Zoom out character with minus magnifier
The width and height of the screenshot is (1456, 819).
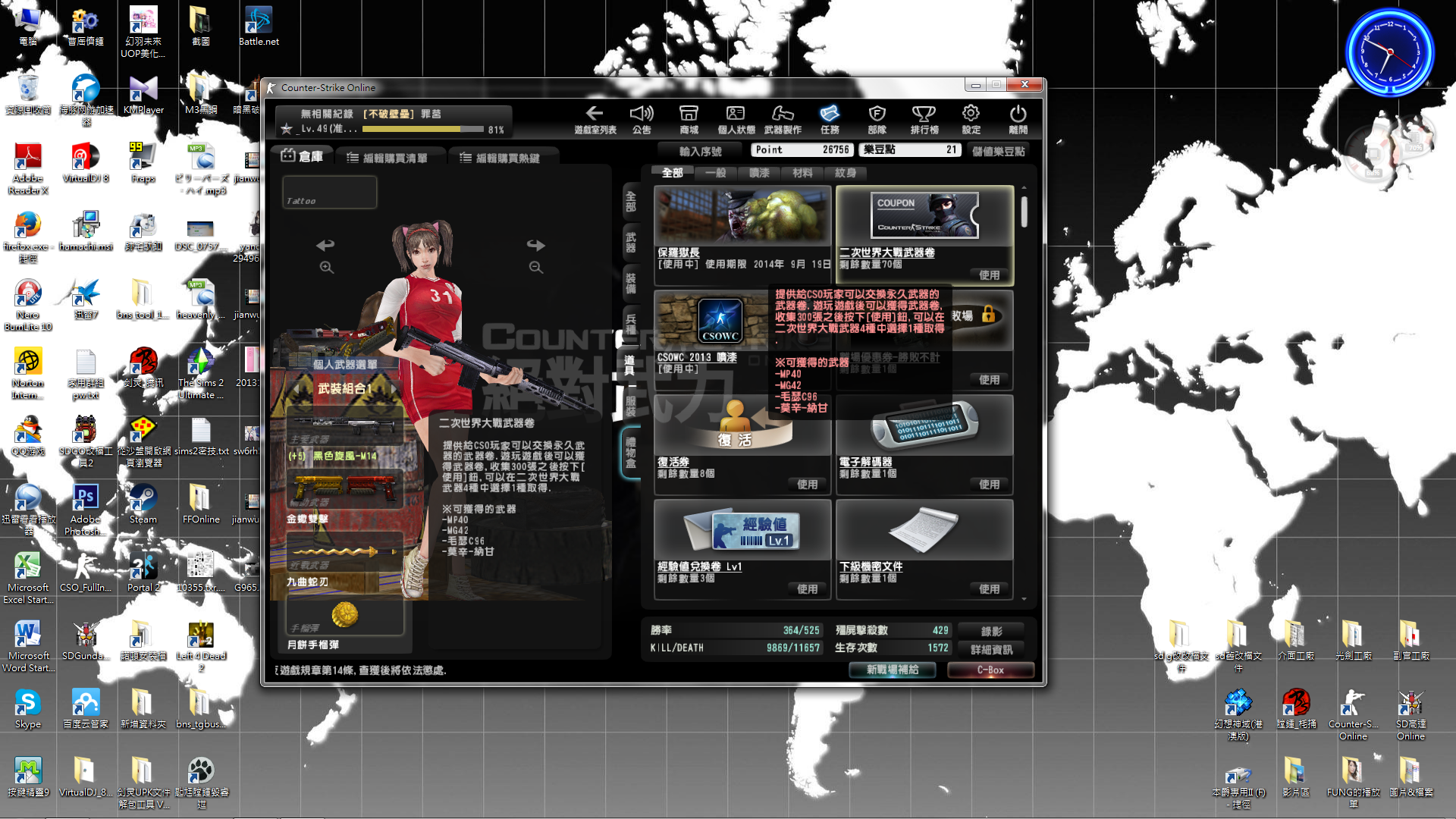click(x=536, y=268)
